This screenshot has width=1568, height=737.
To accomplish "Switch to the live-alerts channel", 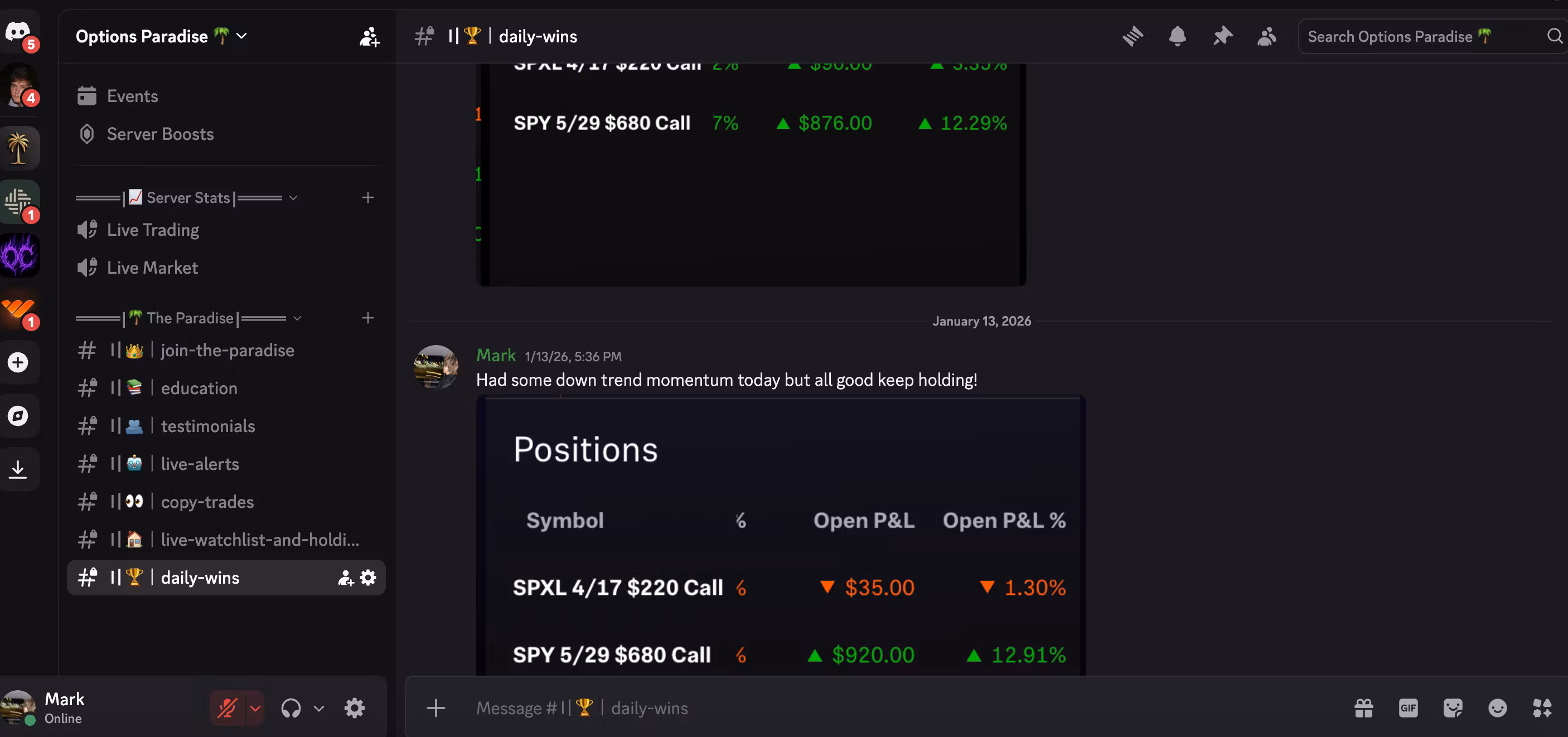I will coord(200,464).
